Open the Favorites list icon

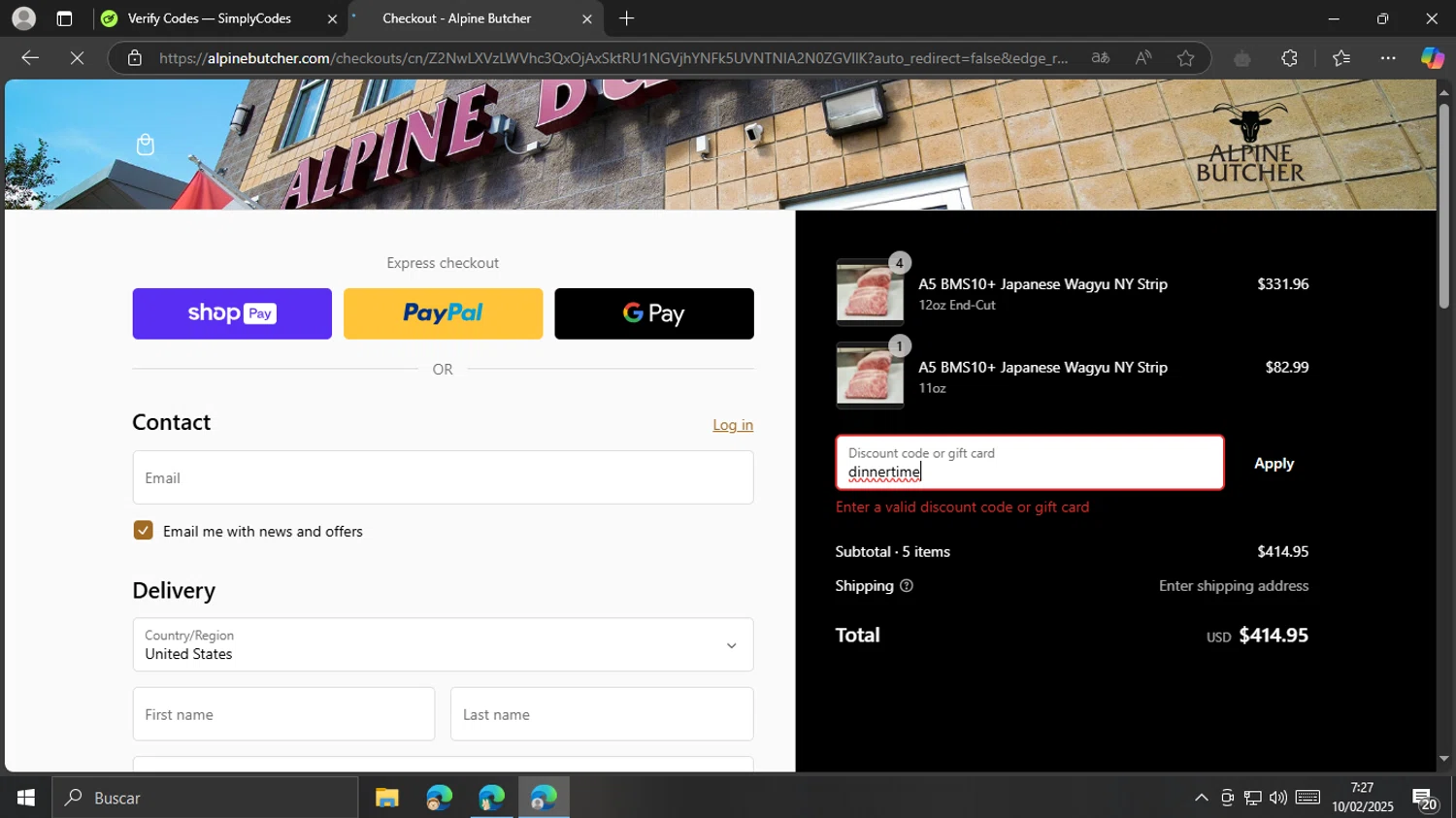point(1341,58)
